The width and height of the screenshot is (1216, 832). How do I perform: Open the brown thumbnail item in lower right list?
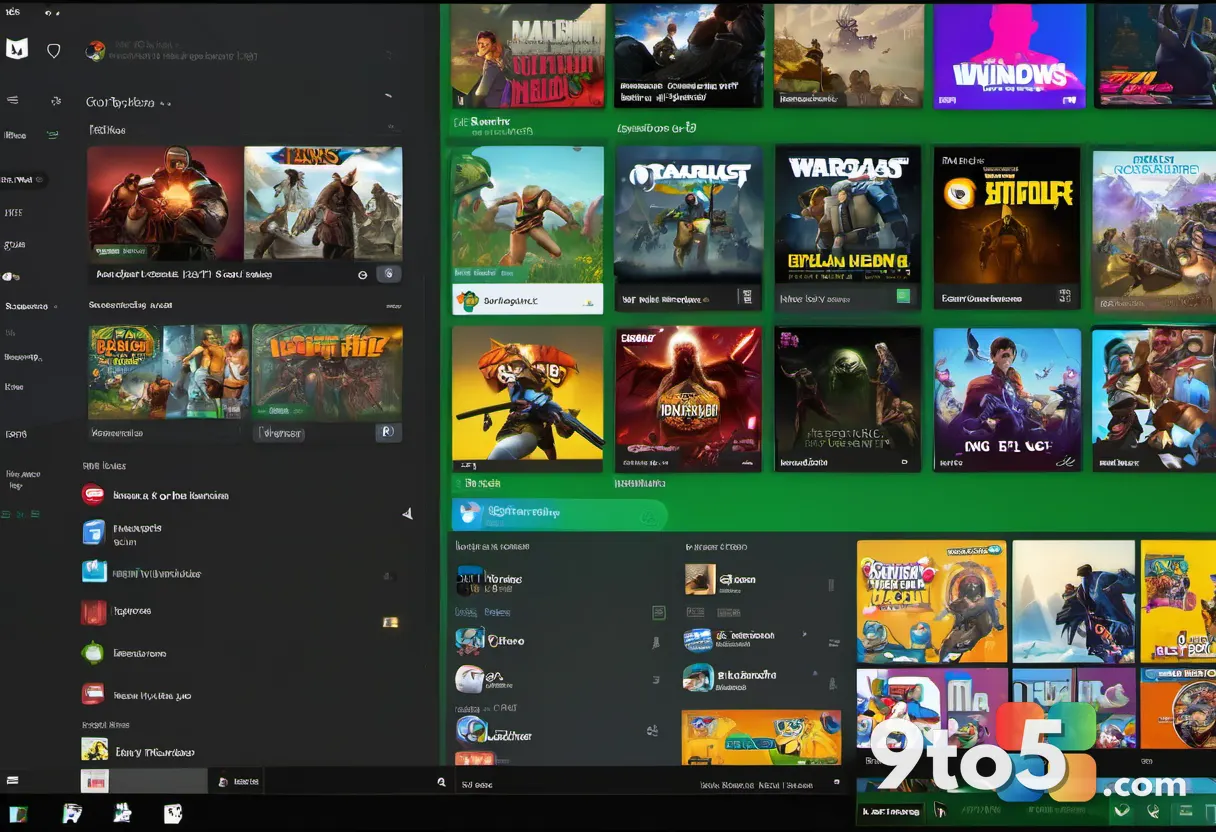click(x=700, y=579)
